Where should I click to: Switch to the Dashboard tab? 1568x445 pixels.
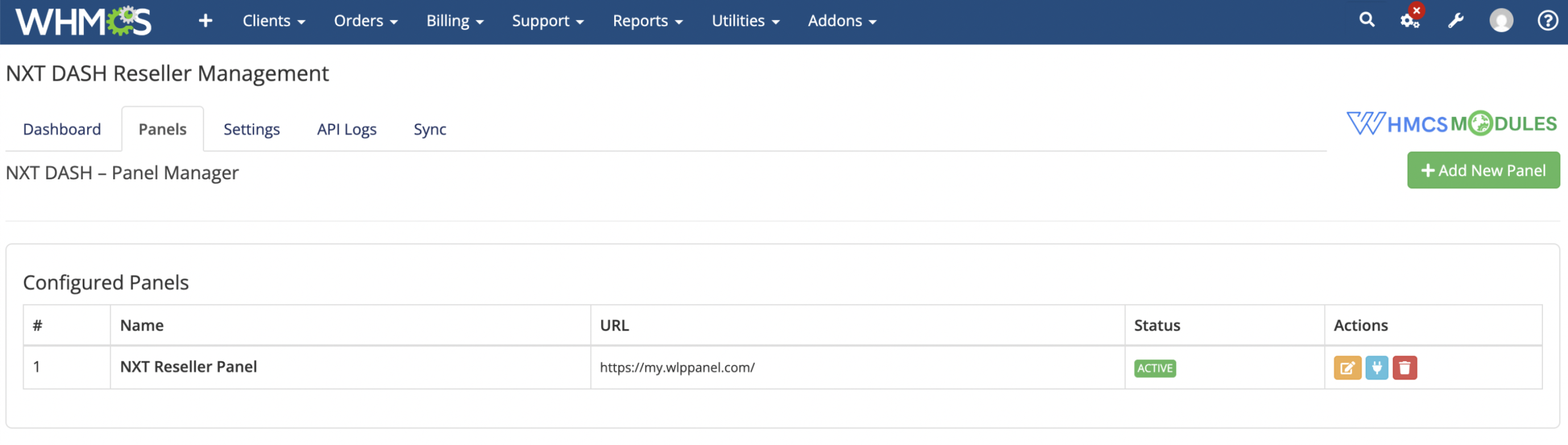[x=62, y=129]
